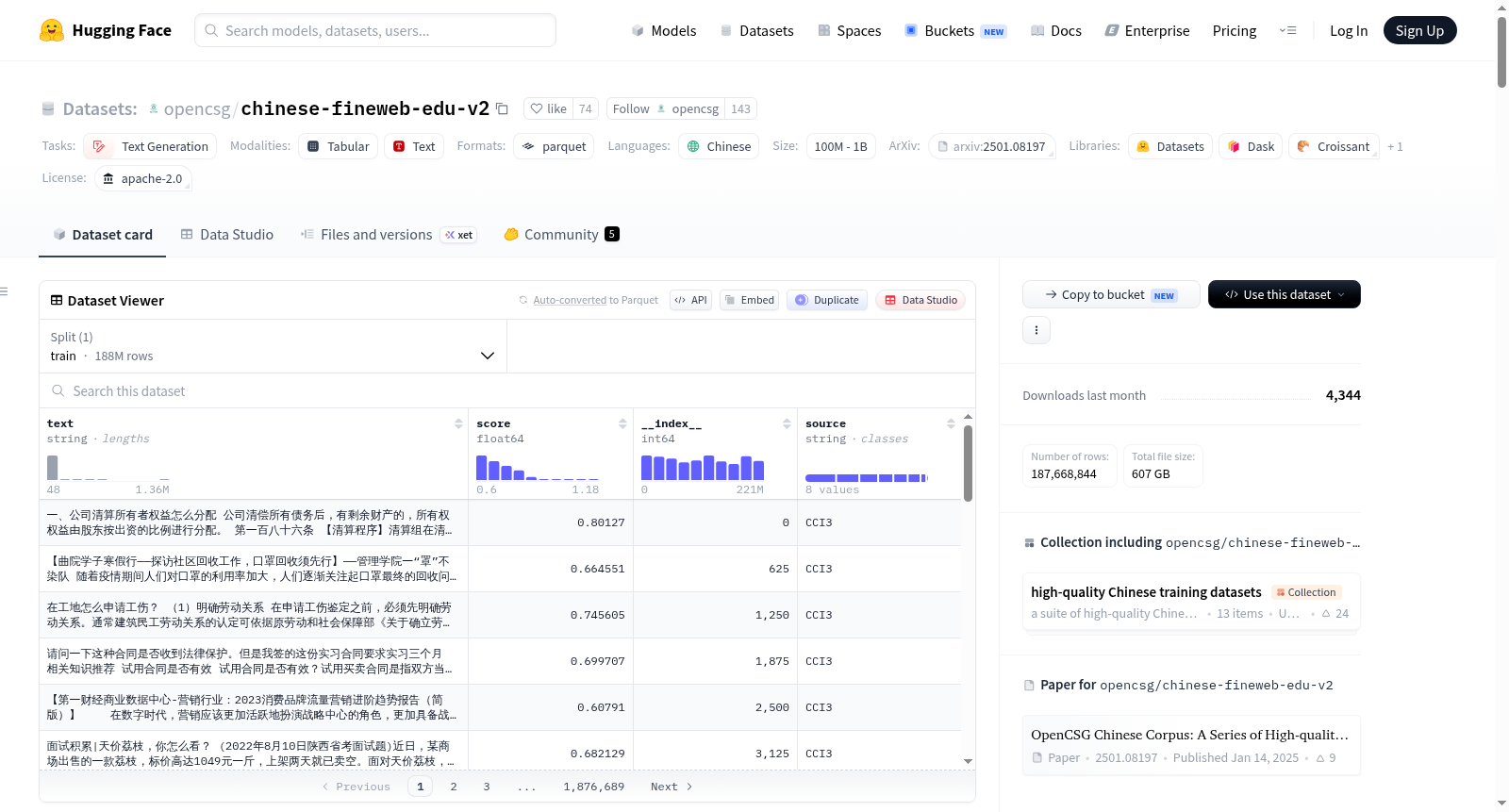Filter by Chinese language tag
Screen dimensions: 1509x812
coord(719,146)
